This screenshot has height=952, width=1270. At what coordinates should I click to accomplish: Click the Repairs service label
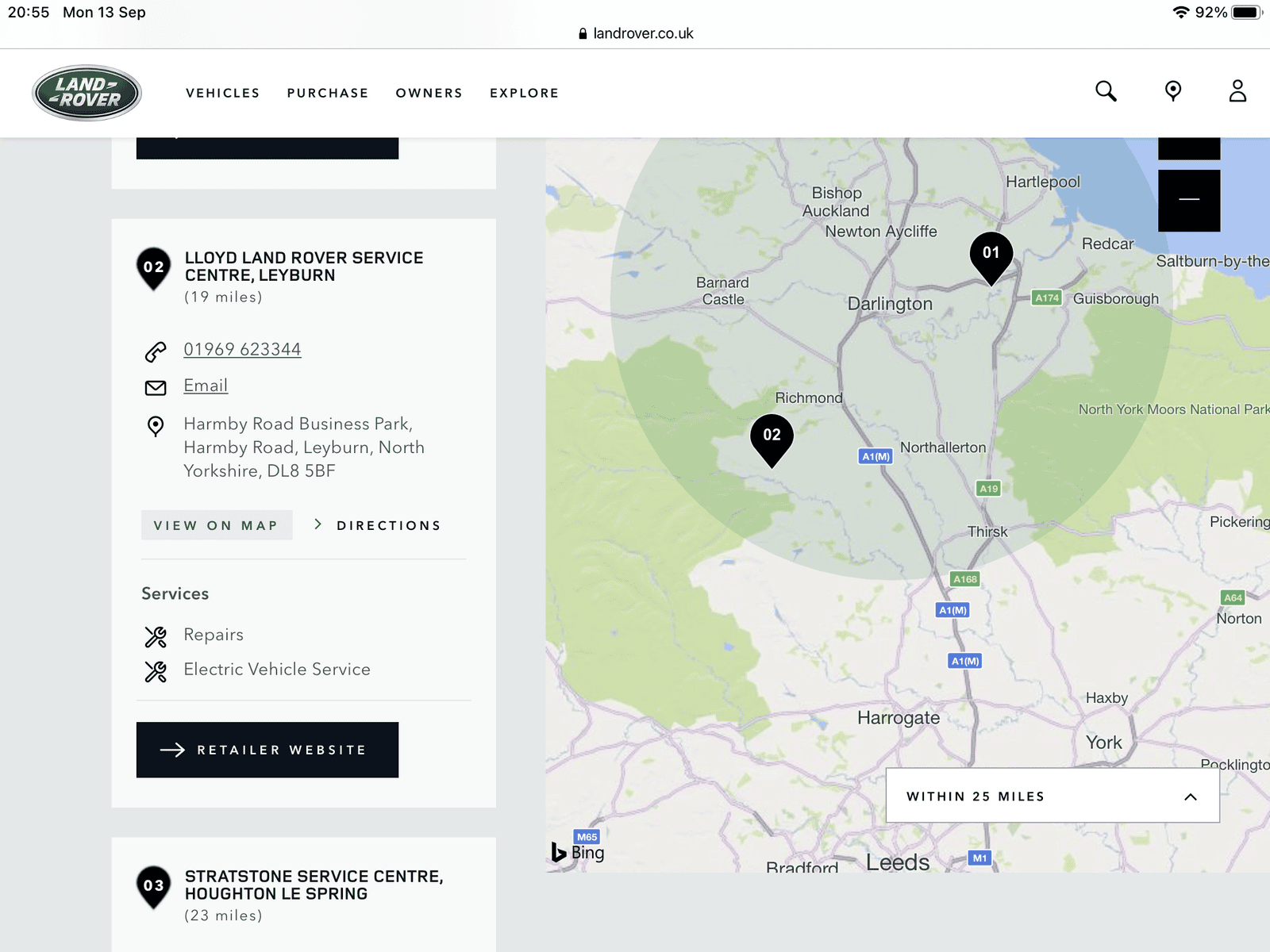(x=214, y=635)
